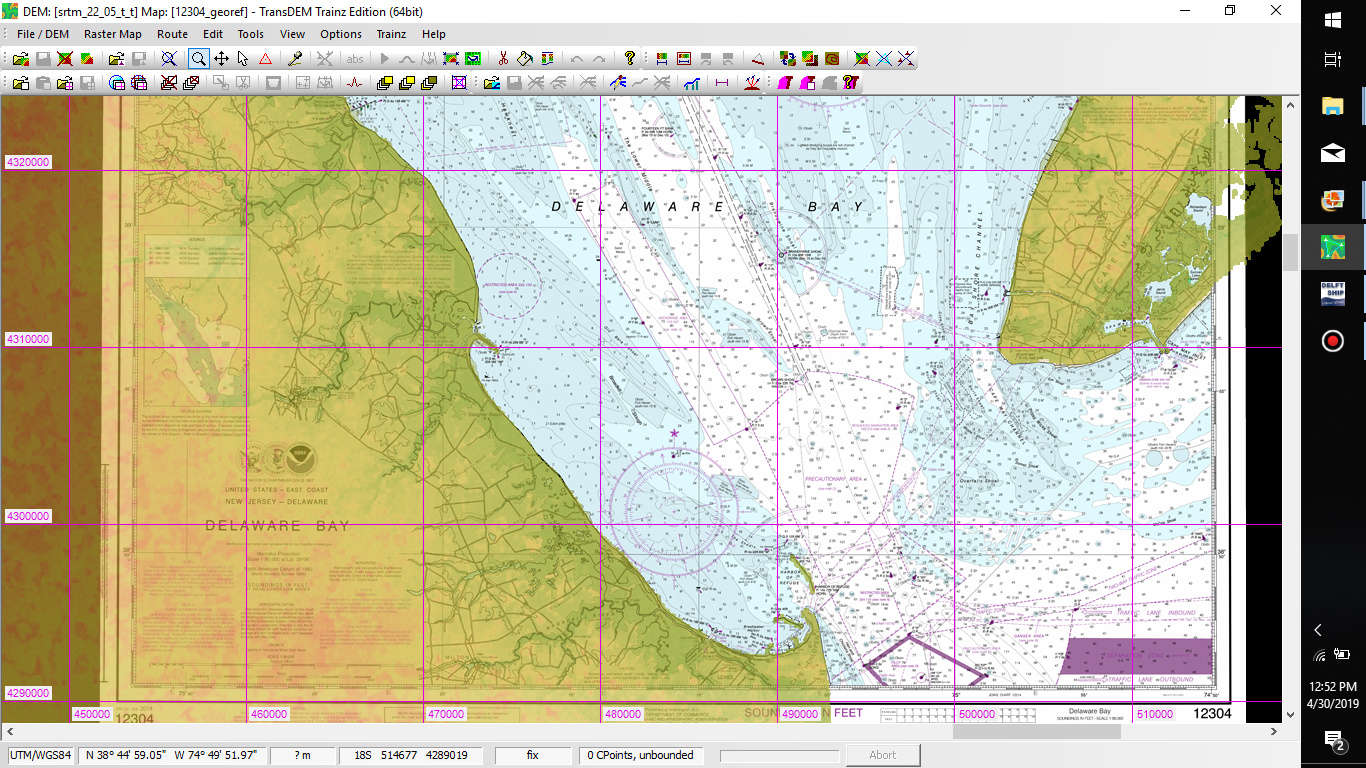Open help with the yellow question mark

[630, 59]
